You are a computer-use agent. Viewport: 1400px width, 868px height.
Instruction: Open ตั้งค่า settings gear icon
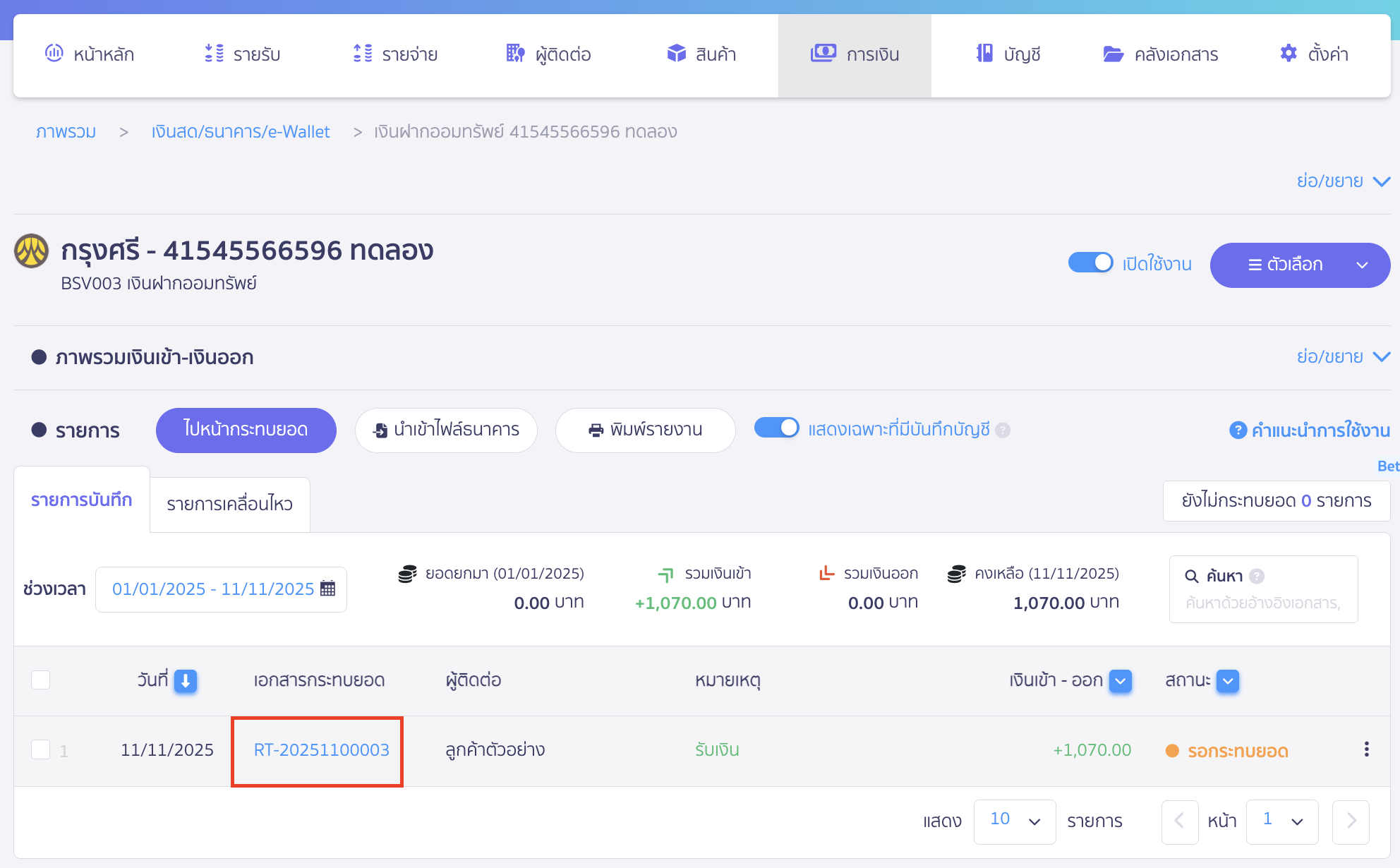tap(1287, 54)
